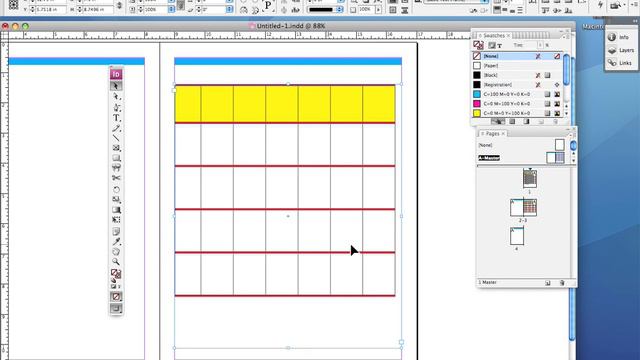Select the Pencil tool
Image resolution: width=640 pixels, height=360 pixels.
point(116,128)
